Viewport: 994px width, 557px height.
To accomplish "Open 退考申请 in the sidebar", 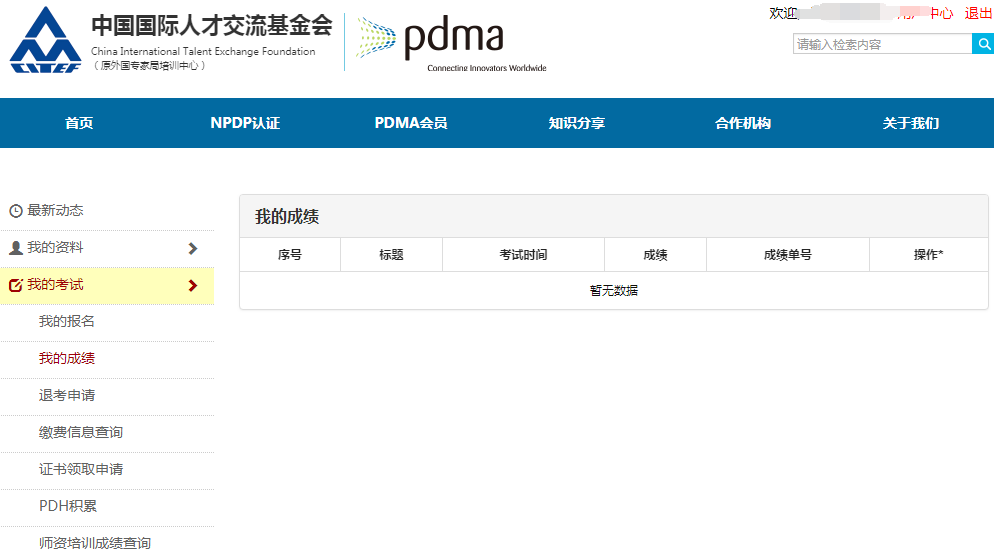I will (x=67, y=396).
